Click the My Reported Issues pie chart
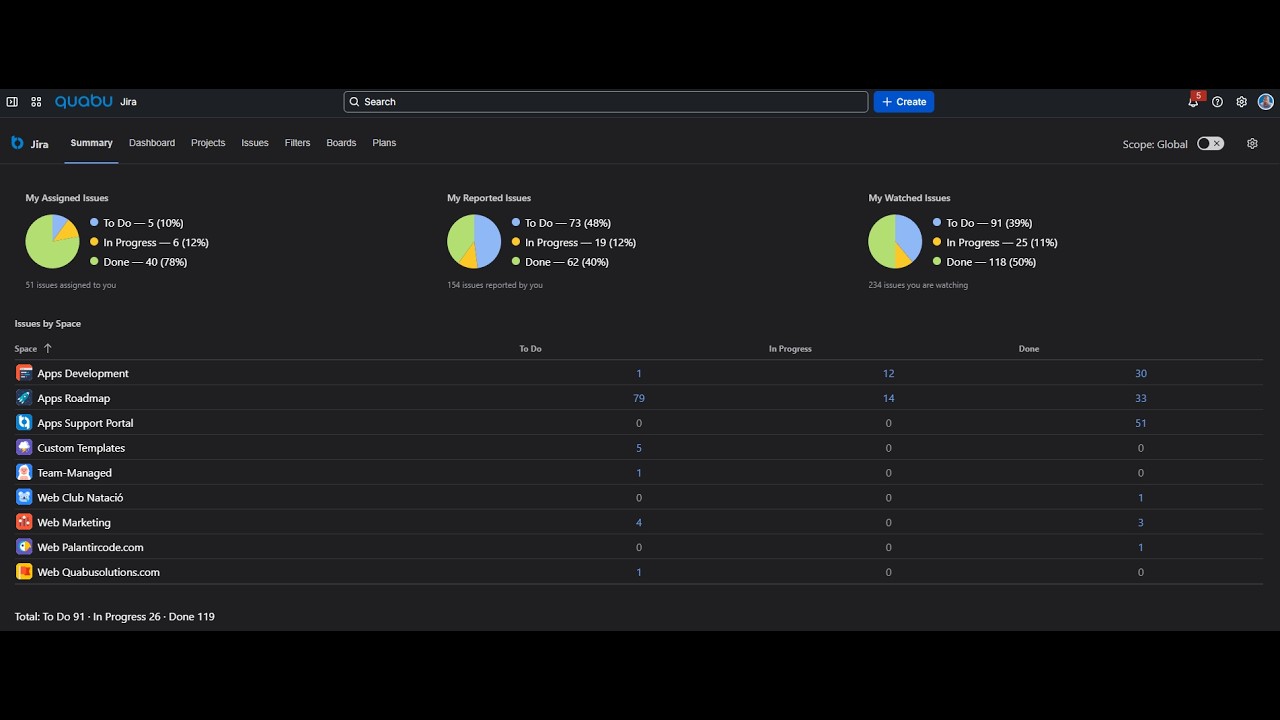 [474, 241]
